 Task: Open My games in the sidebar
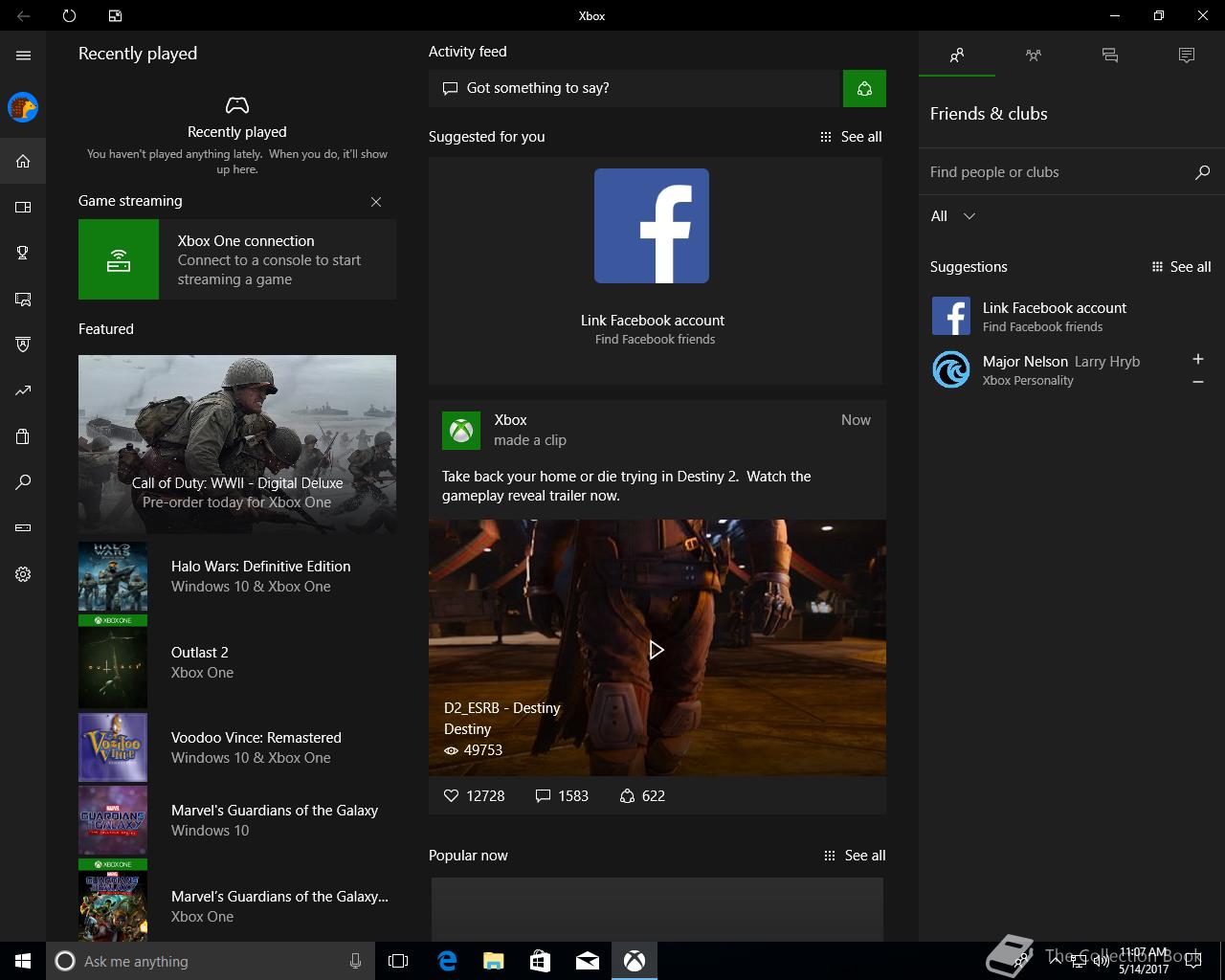pos(23,207)
